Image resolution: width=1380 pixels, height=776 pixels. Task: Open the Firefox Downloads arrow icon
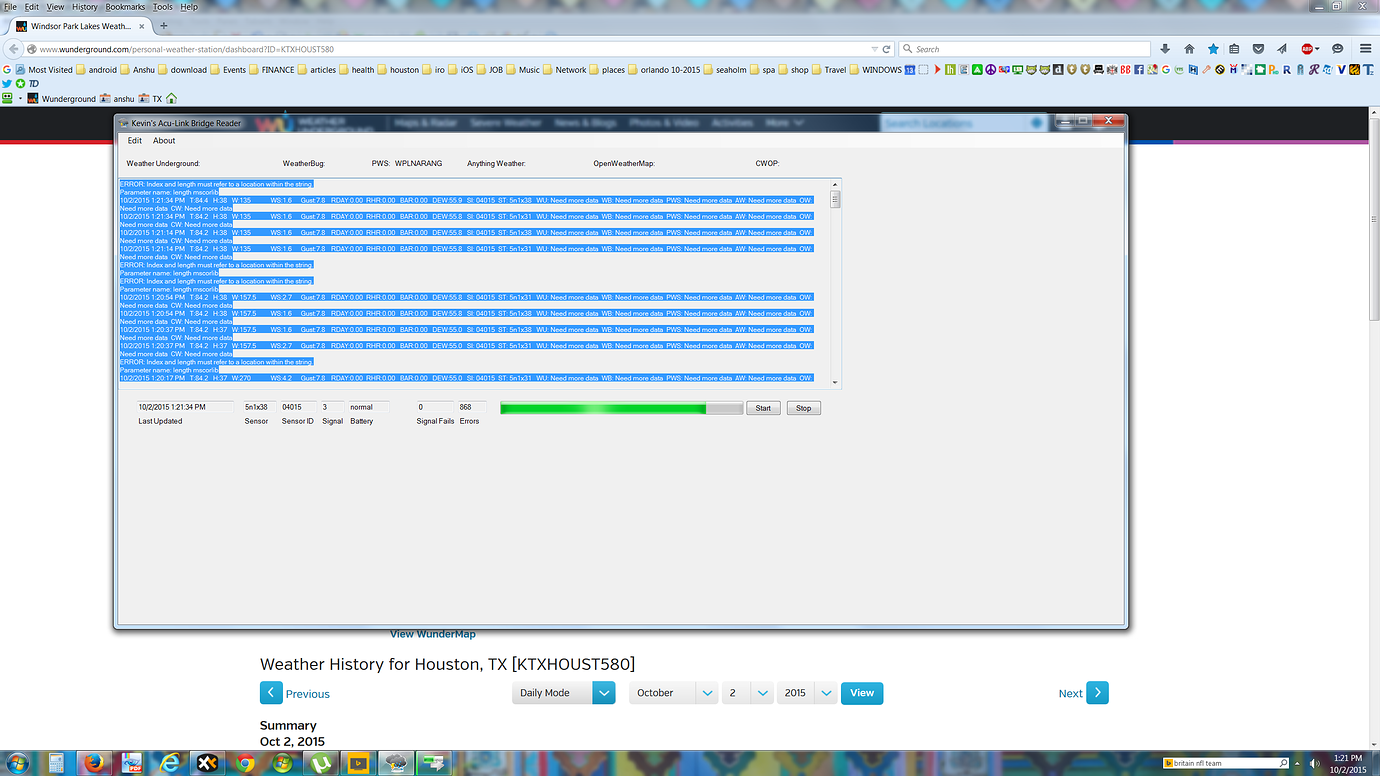pos(1165,48)
